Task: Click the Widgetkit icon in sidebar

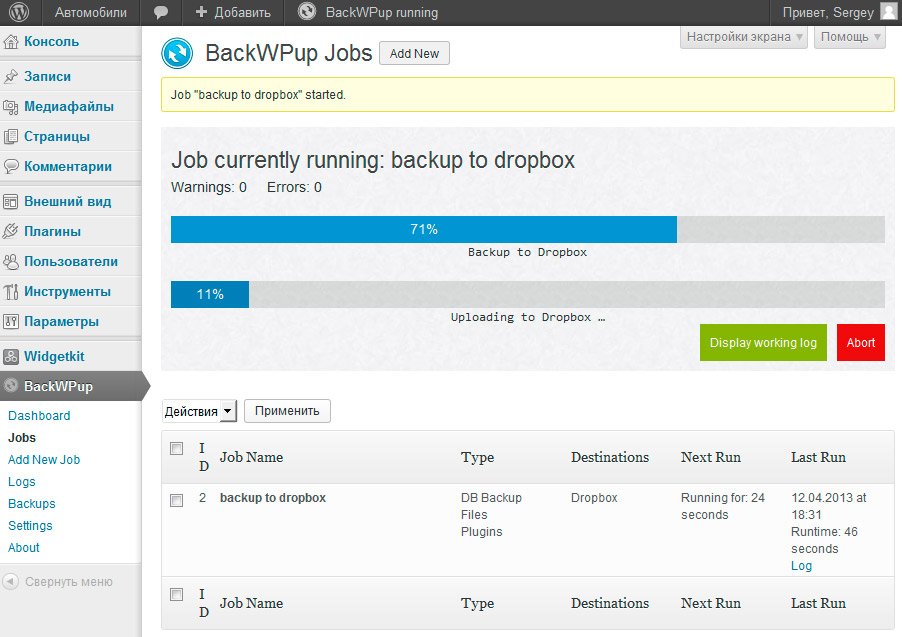Action: click(x=11, y=357)
